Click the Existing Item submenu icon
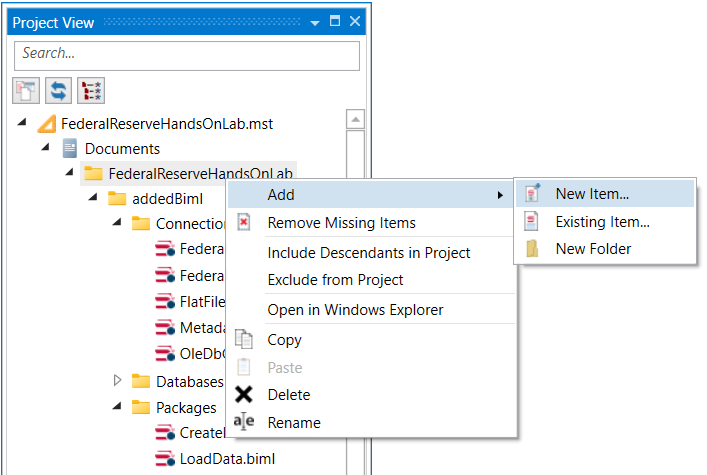707x475 pixels. (x=531, y=221)
